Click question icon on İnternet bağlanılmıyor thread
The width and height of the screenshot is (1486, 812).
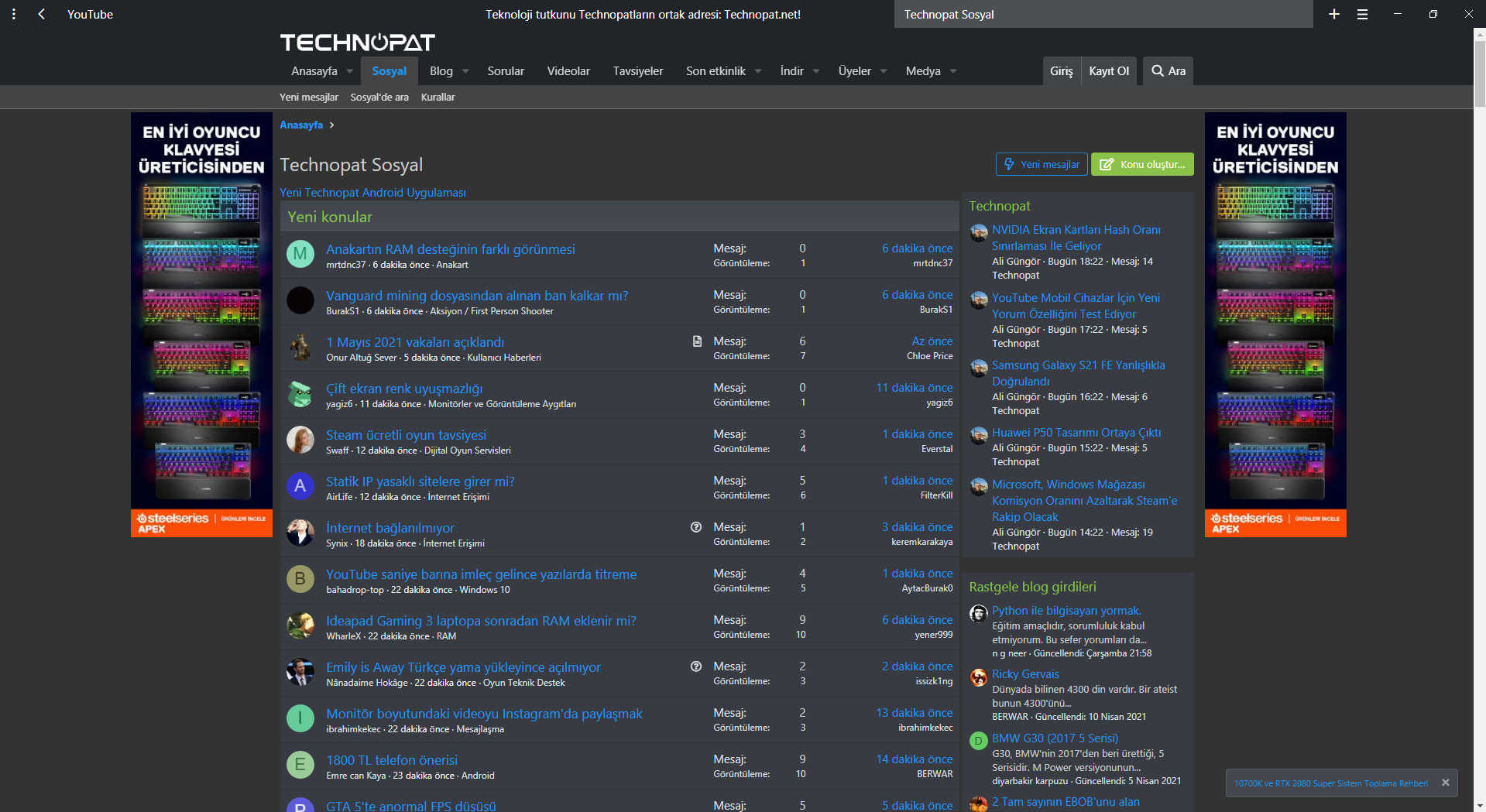pyautogui.click(x=696, y=527)
